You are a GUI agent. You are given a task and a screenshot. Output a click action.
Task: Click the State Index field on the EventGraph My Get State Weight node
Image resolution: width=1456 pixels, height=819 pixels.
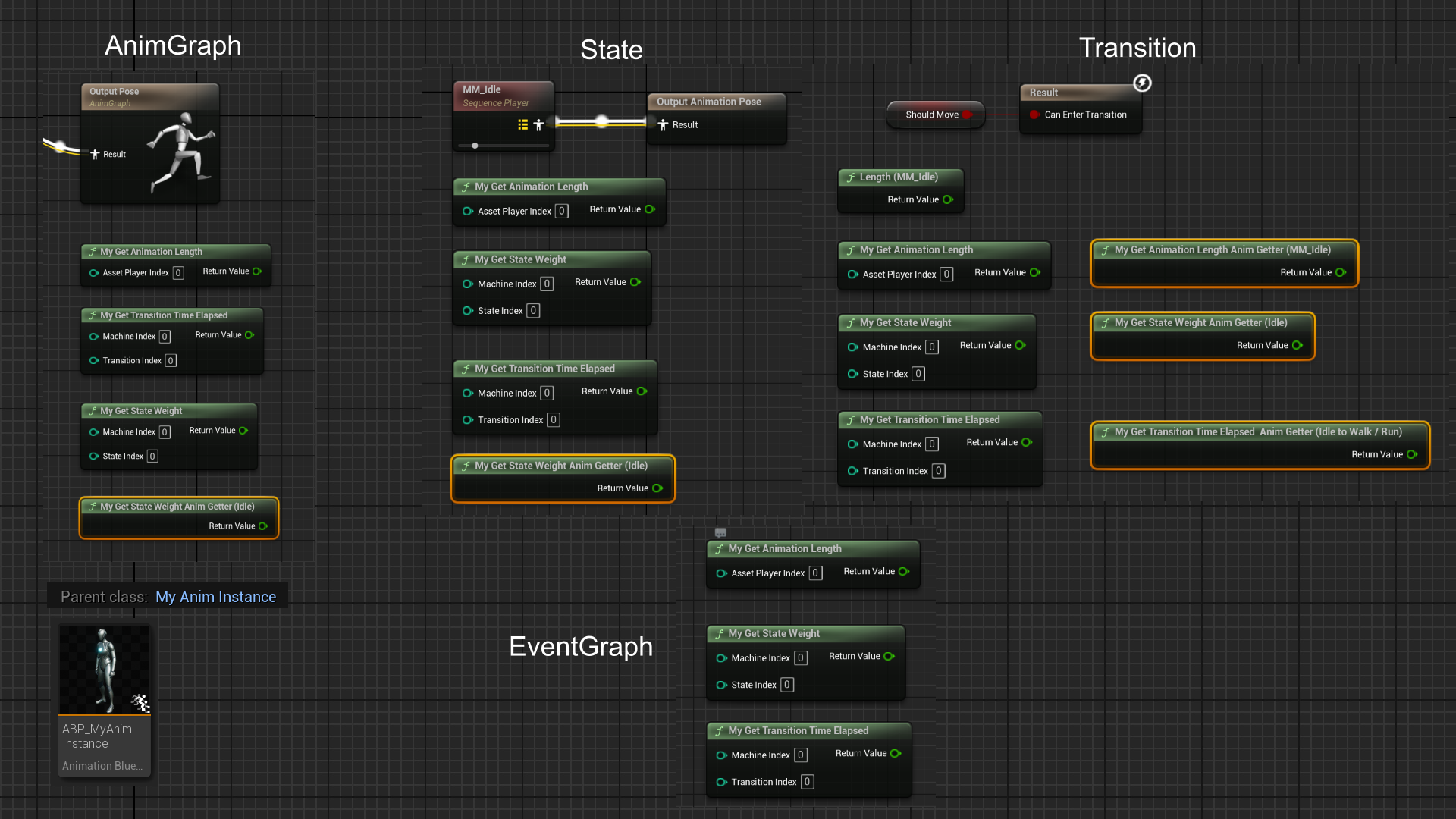click(787, 685)
